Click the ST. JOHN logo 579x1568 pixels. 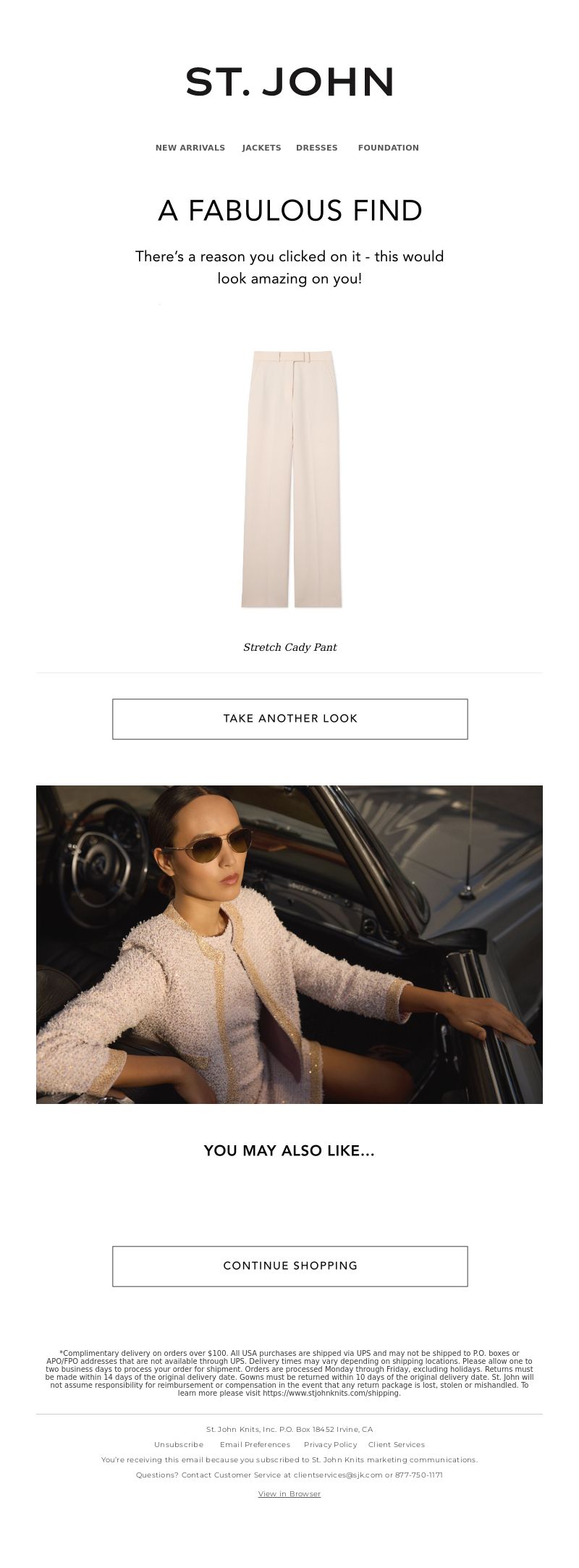[x=289, y=82]
